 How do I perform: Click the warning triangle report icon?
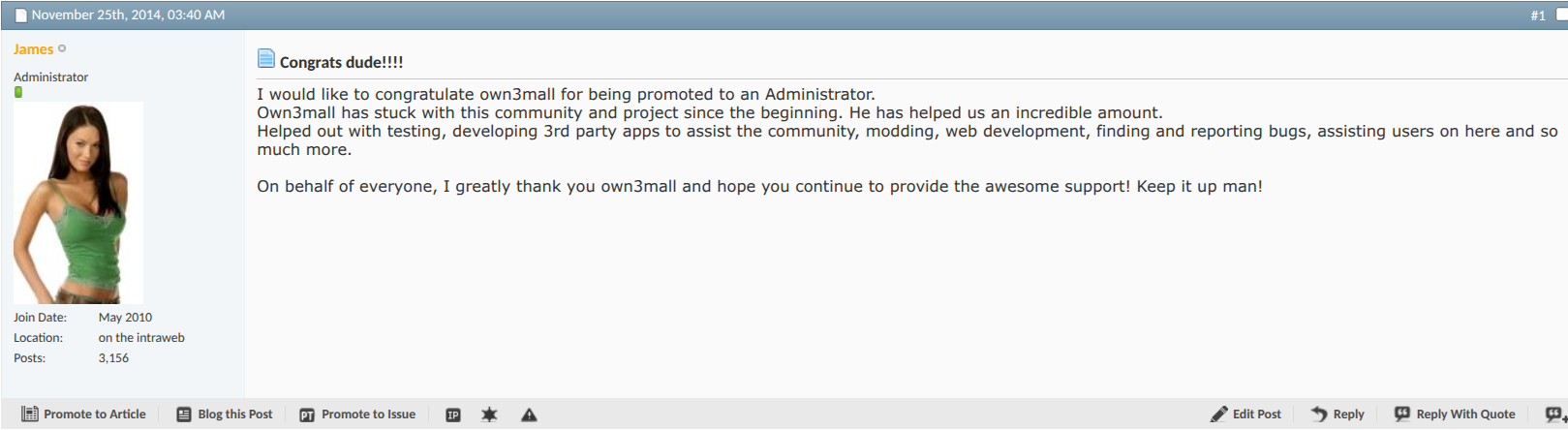pyautogui.click(x=529, y=415)
